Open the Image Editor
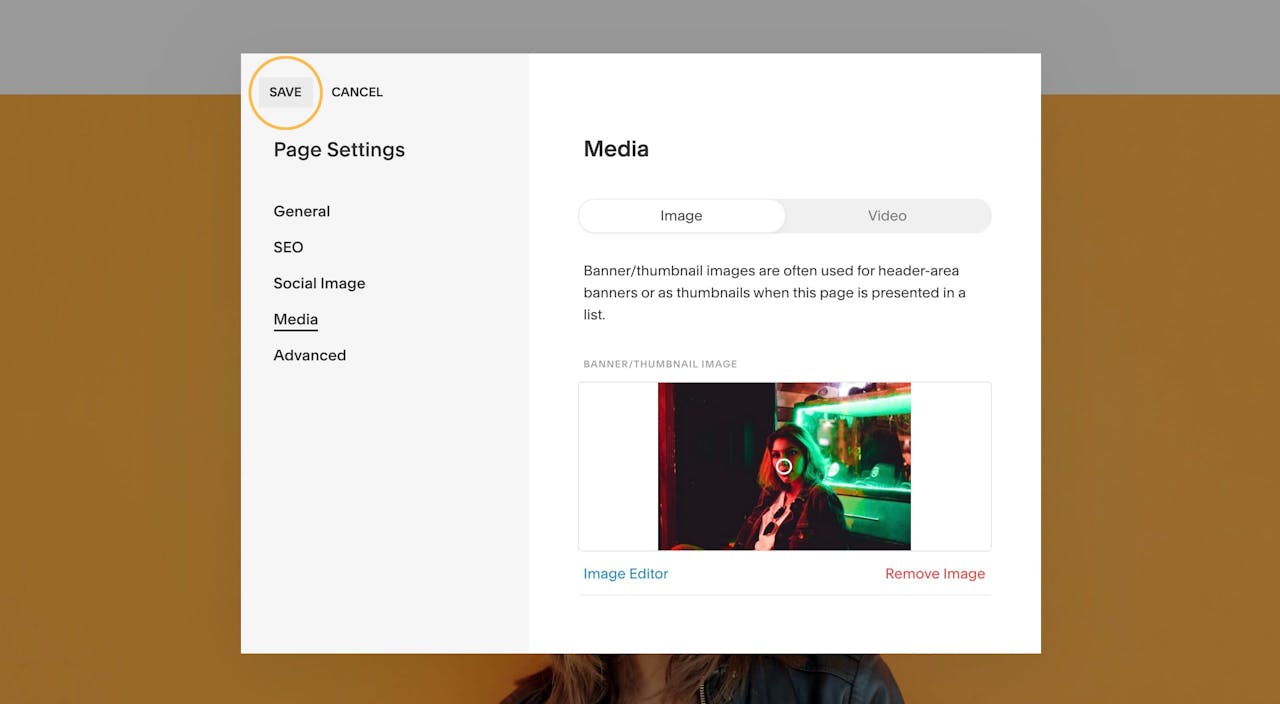This screenshot has height=704, width=1280. (626, 573)
